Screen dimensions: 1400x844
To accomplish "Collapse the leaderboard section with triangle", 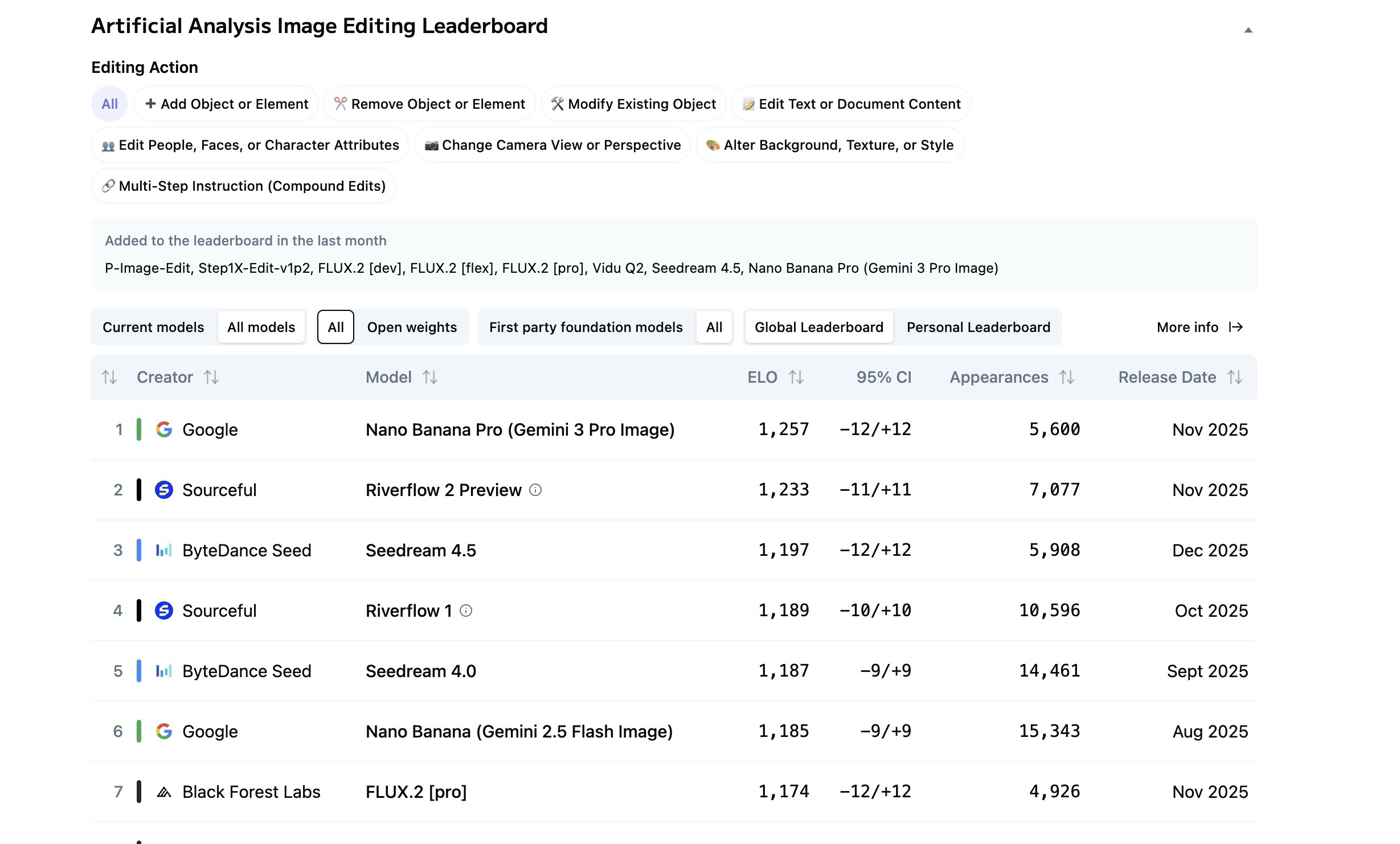I will tap(1248, 30).
